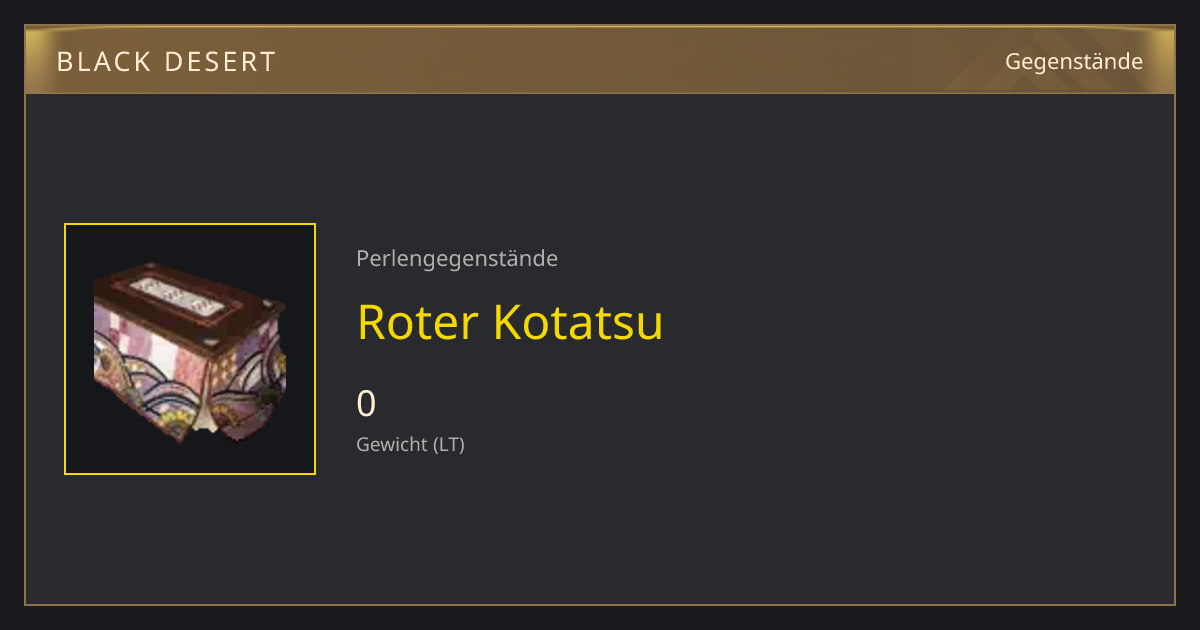
Task: Click the Gewicht (LT) label
Action: (410, 445)
